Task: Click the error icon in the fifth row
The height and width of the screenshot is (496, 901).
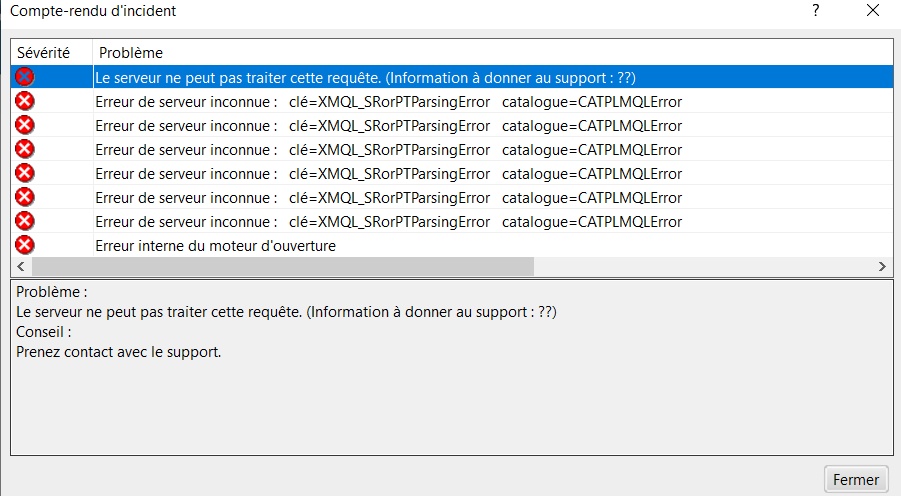Action: click(25, 173)
